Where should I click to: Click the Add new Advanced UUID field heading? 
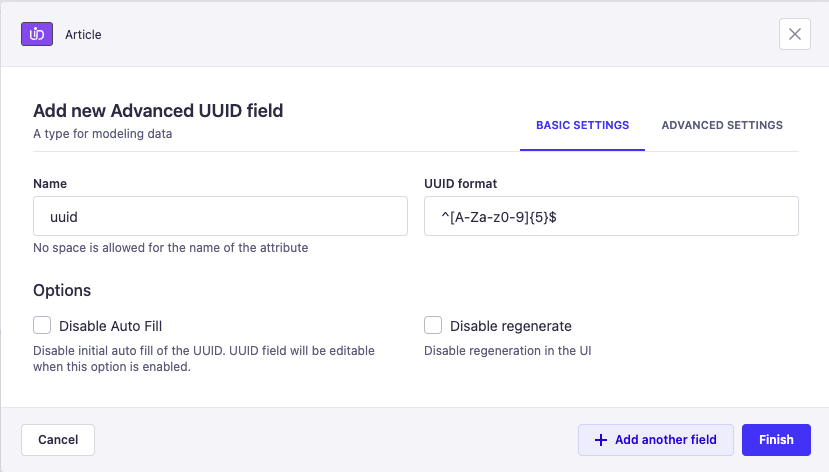point(158,111)
